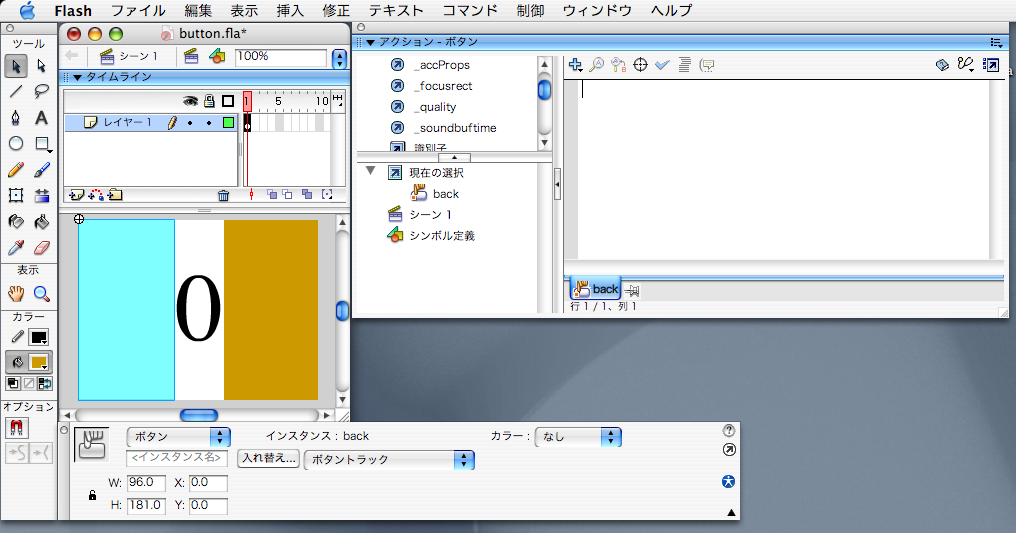Click the 入れ替え... swap button
Image resolution: width=1016 pixels, height=533 pixels.
268,459
